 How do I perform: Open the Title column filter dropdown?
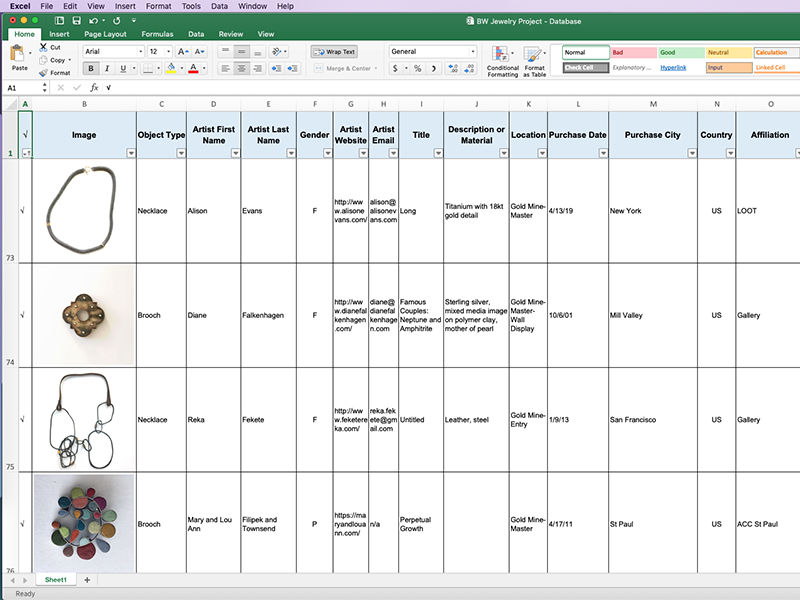coord(438,153)
